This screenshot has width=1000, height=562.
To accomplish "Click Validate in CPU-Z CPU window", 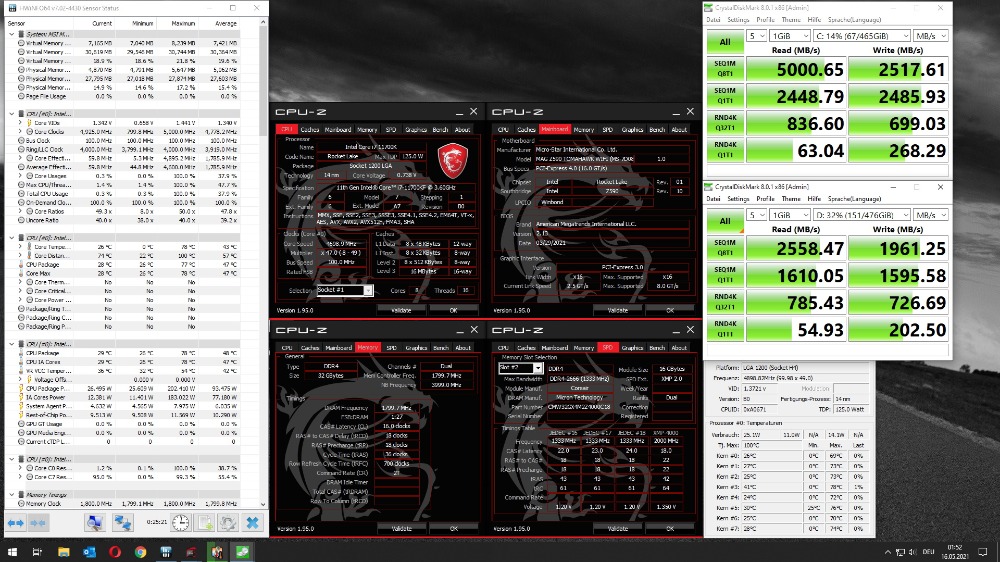I will 401,310.
